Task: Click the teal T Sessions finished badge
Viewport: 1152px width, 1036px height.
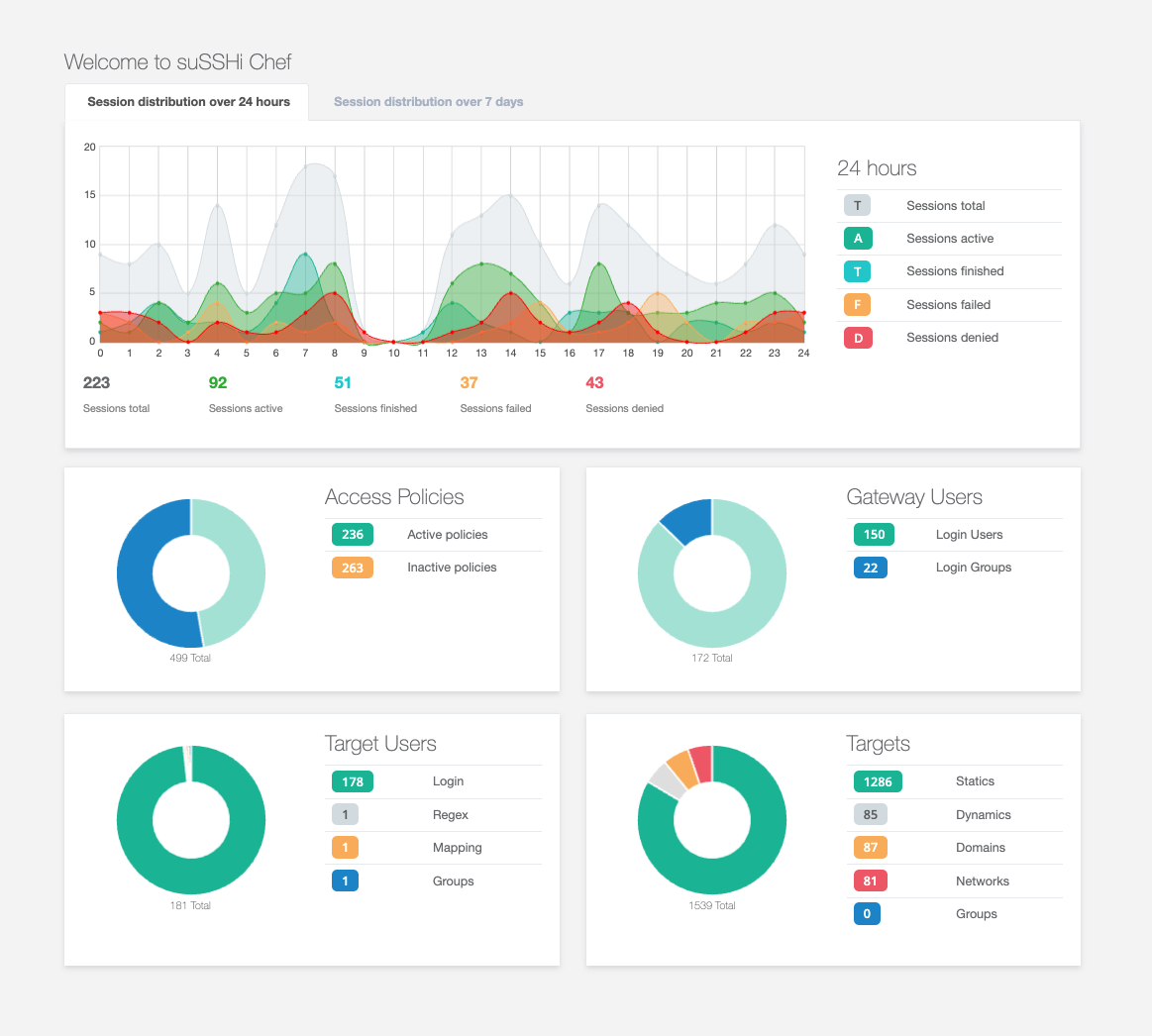Action: pos(857,271)
